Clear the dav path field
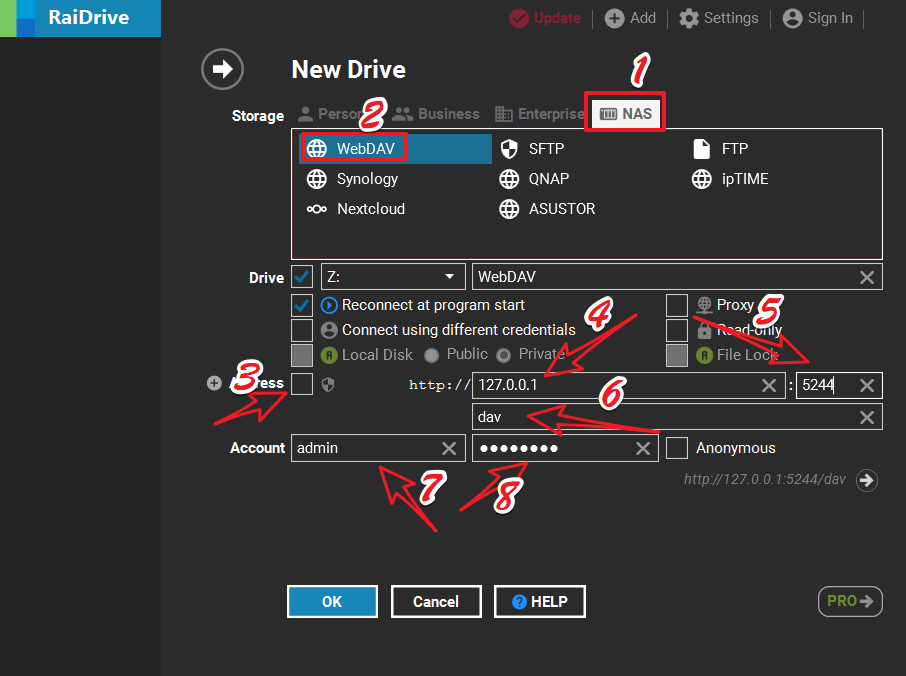906x676 pixels. pos(867,417)
